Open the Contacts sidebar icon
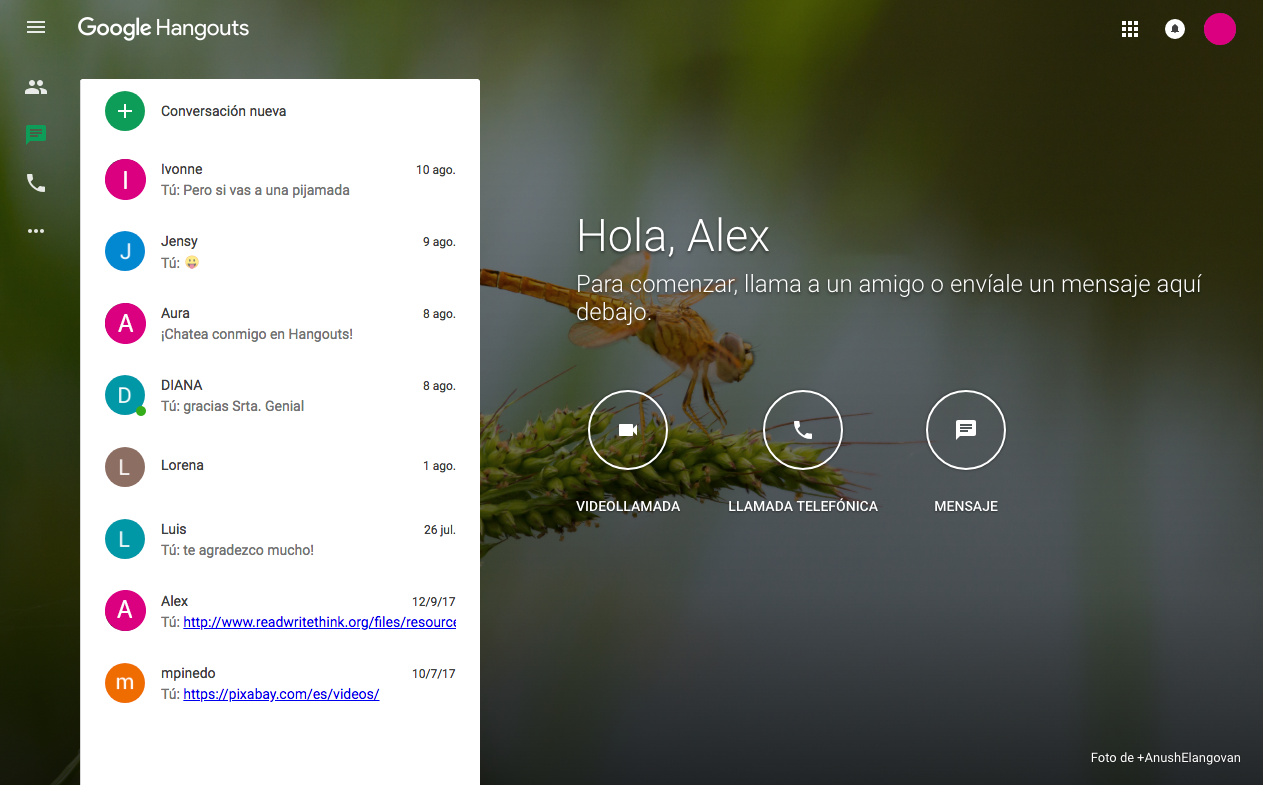The image size is (1263, 785). point(36,87)
